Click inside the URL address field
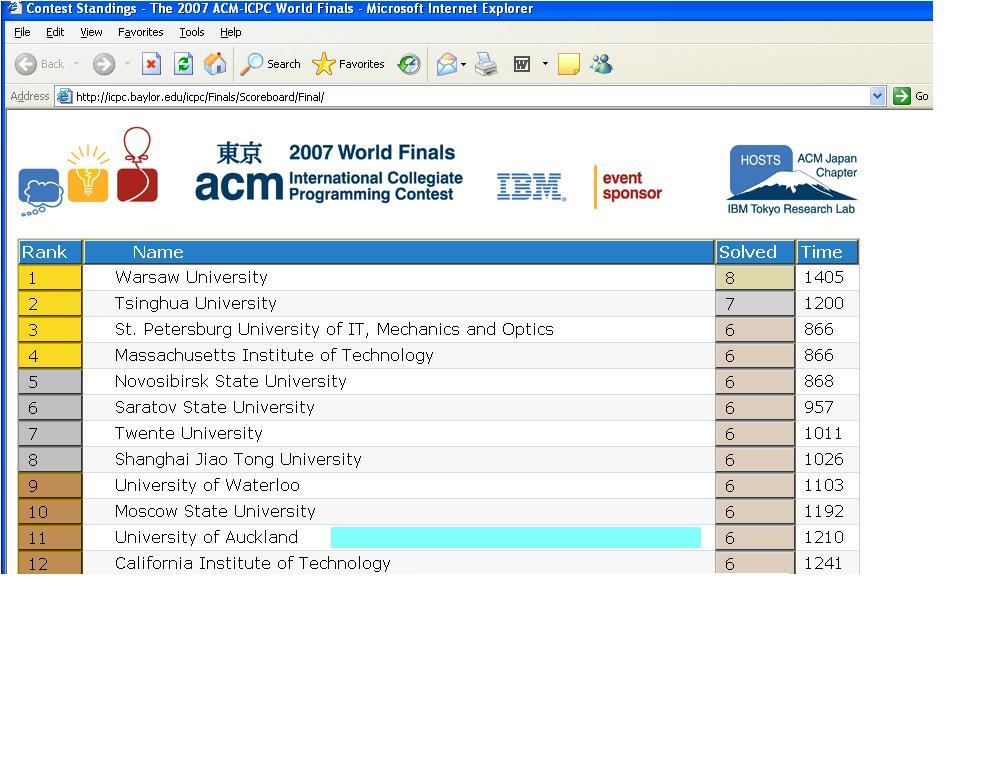The image size is (999, 758). click(x=460, y=96)
